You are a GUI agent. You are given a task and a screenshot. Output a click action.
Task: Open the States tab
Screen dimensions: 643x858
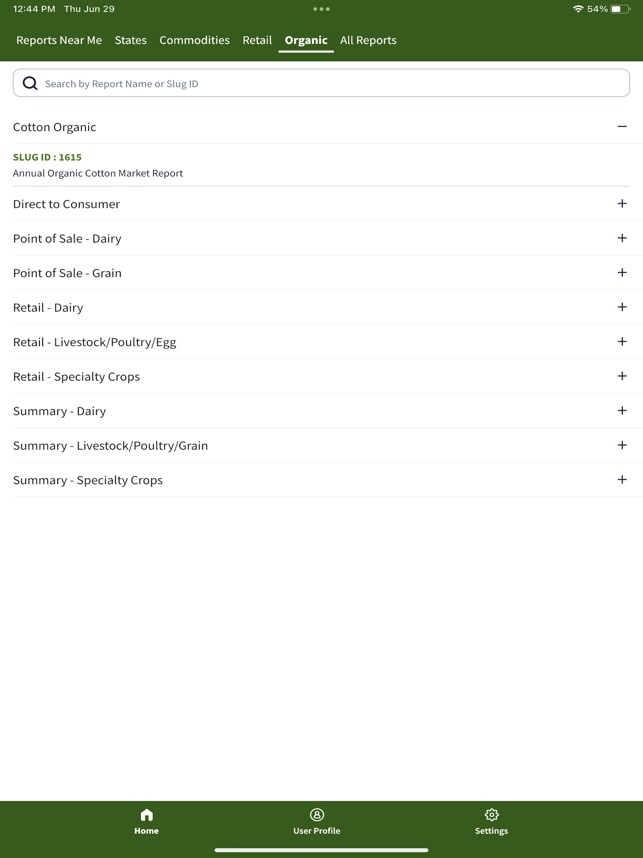click(x=130, y=40)
